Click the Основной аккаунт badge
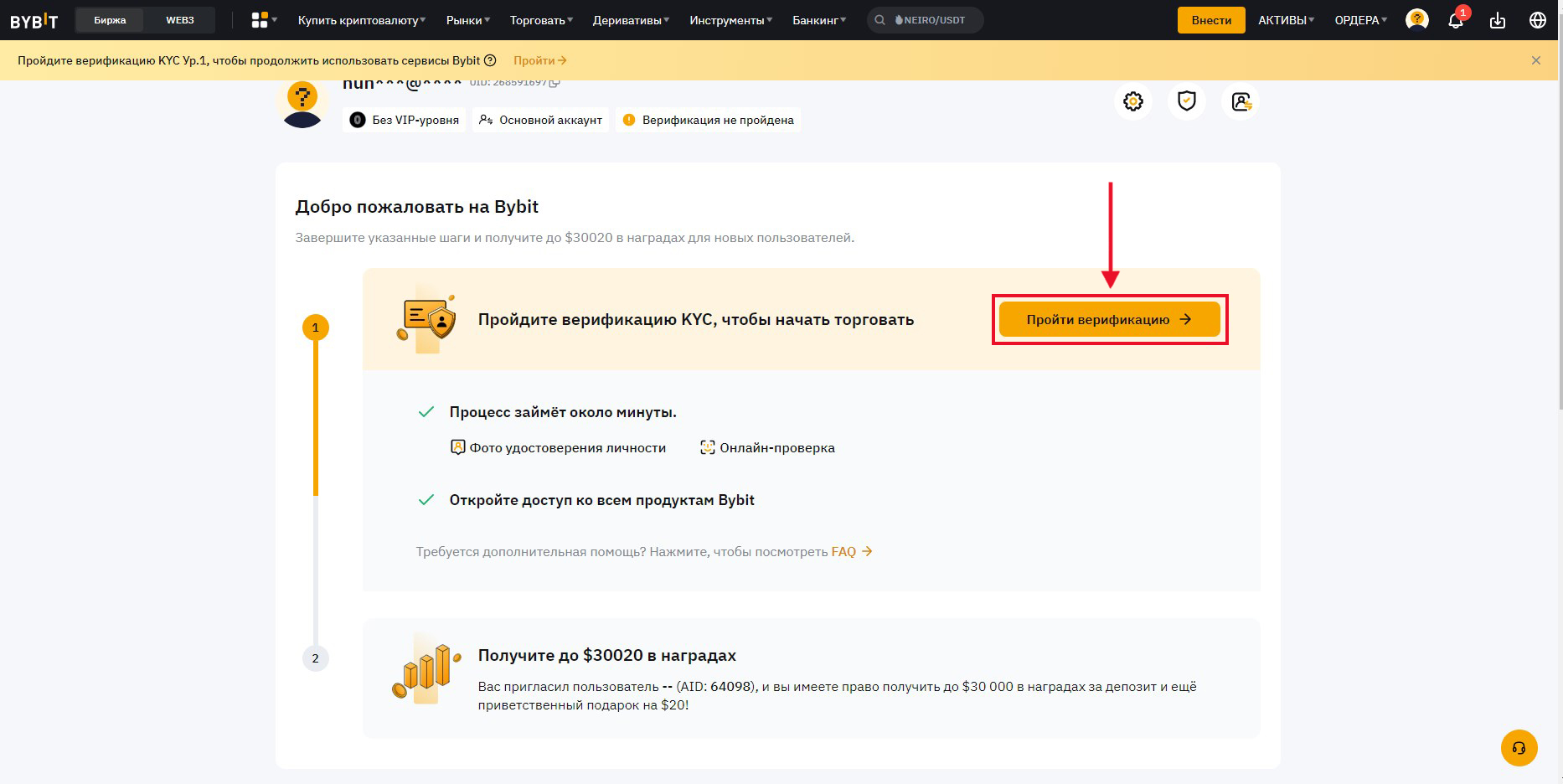Screen dimensions: 1563x784 click(540, 120)
